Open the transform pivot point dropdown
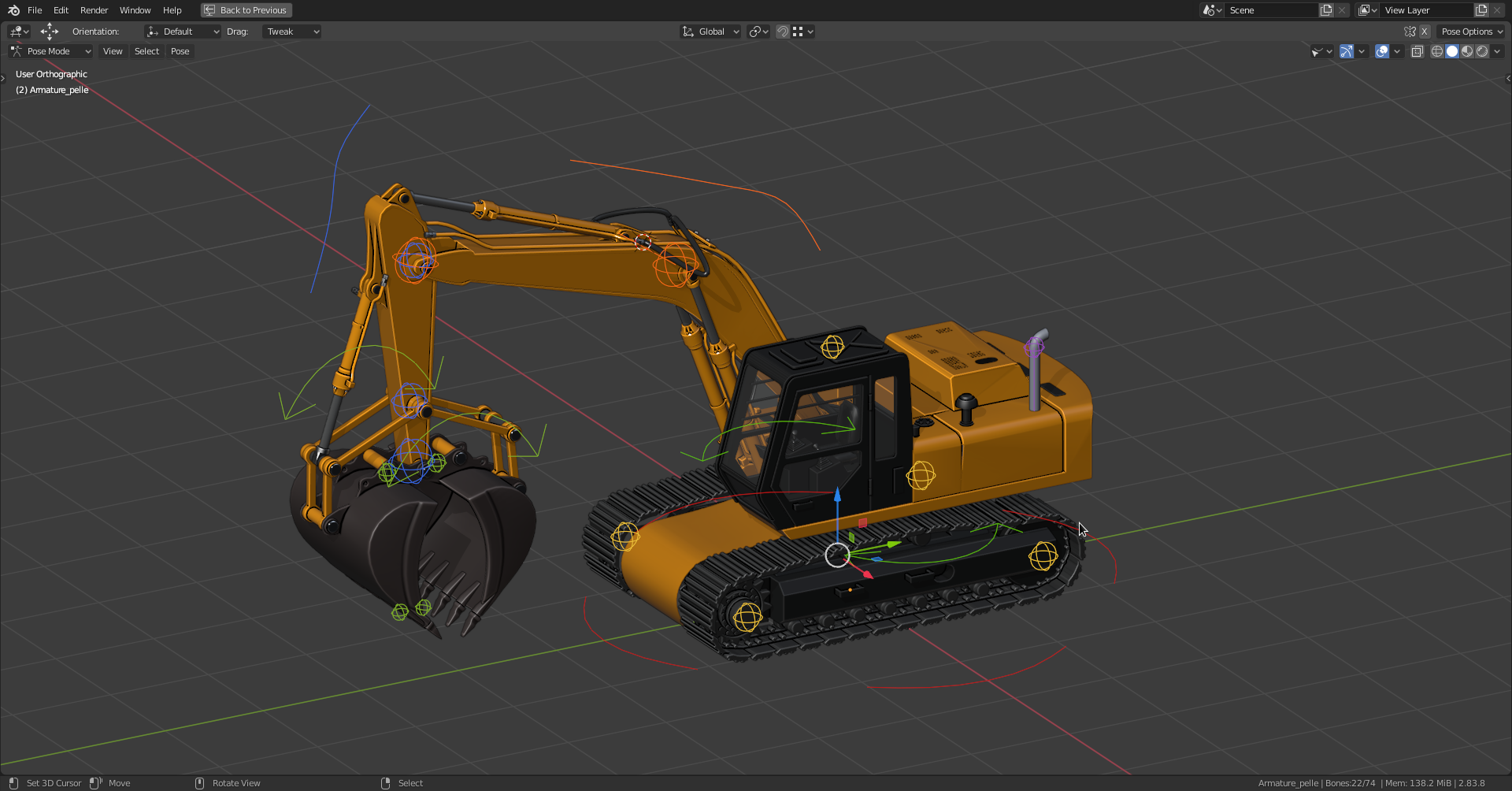 coord(759,32)
